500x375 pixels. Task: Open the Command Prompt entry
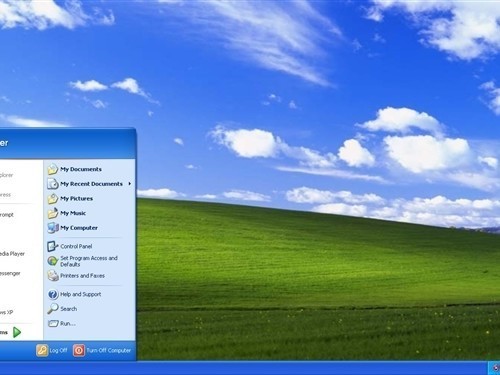[7, 215]
